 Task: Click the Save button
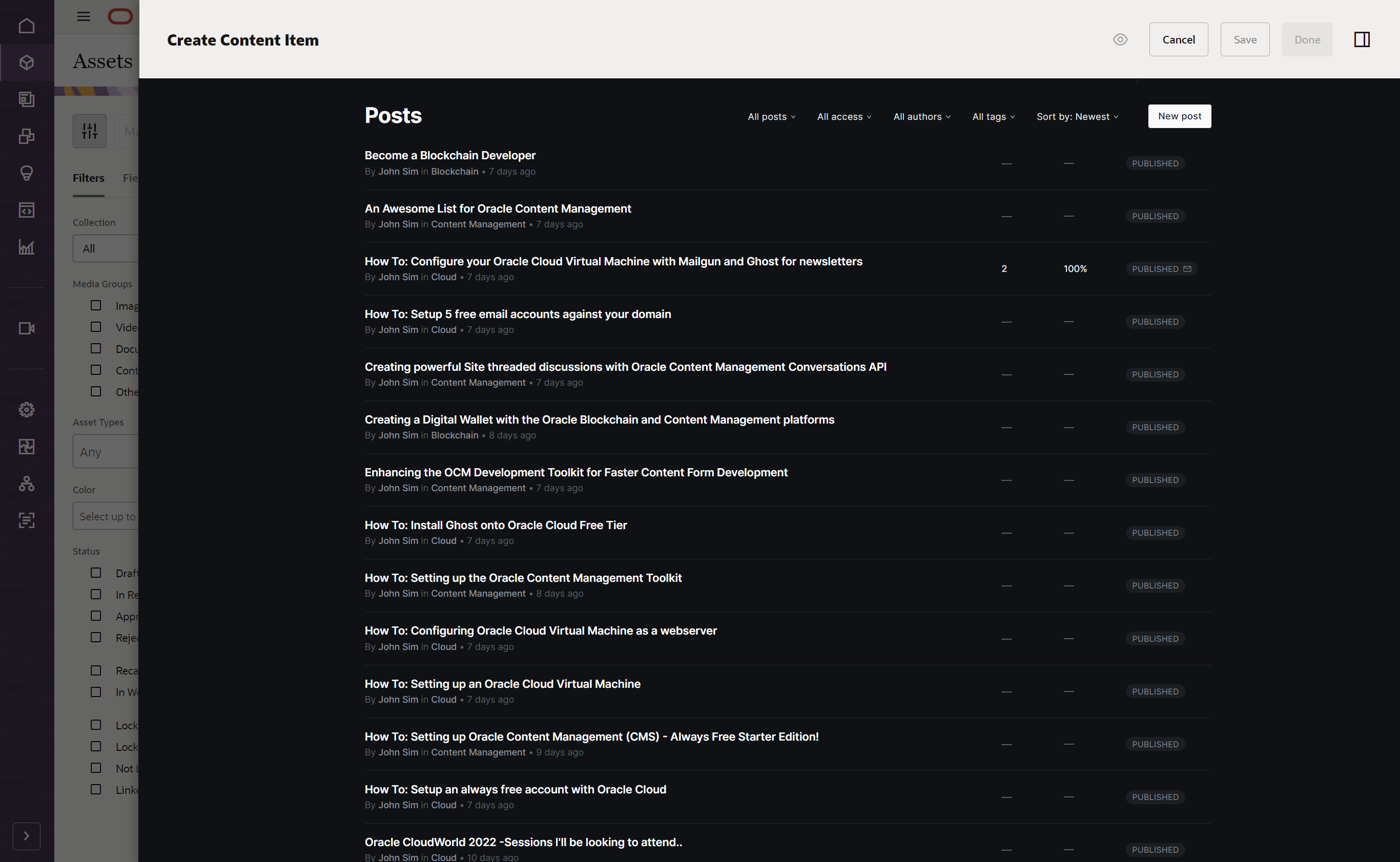coord(1245,39)
